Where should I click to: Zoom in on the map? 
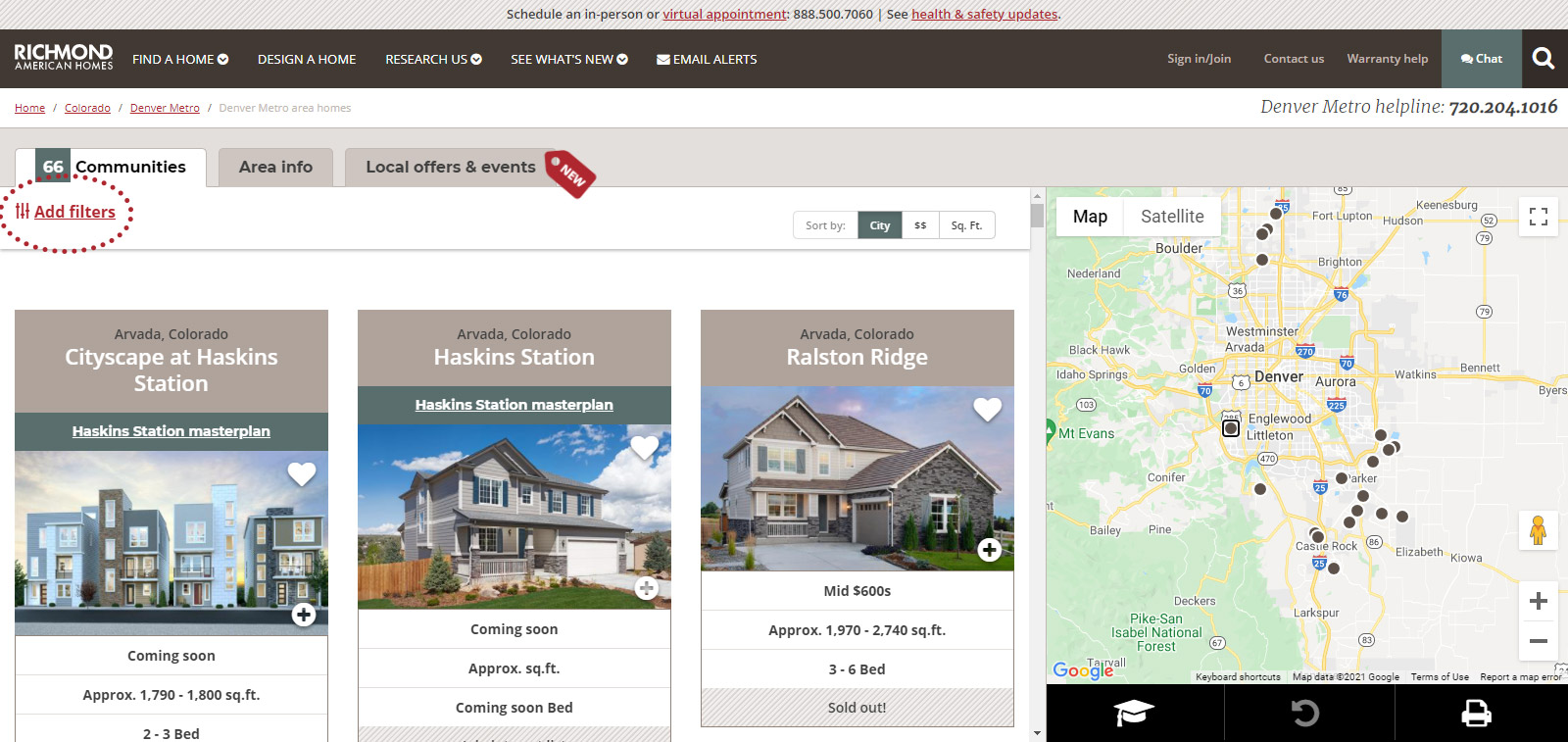1539,601
